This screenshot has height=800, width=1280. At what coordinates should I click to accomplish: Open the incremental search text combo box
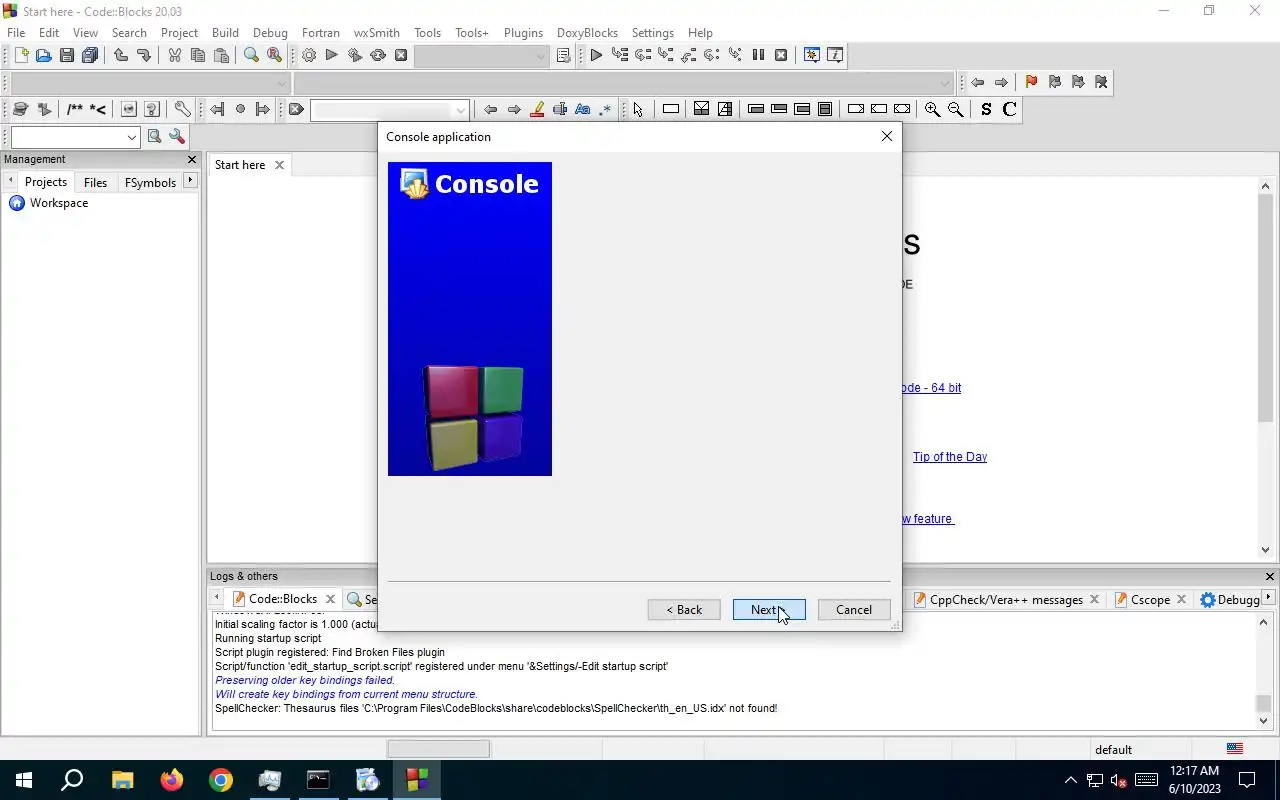pos(389,110)
